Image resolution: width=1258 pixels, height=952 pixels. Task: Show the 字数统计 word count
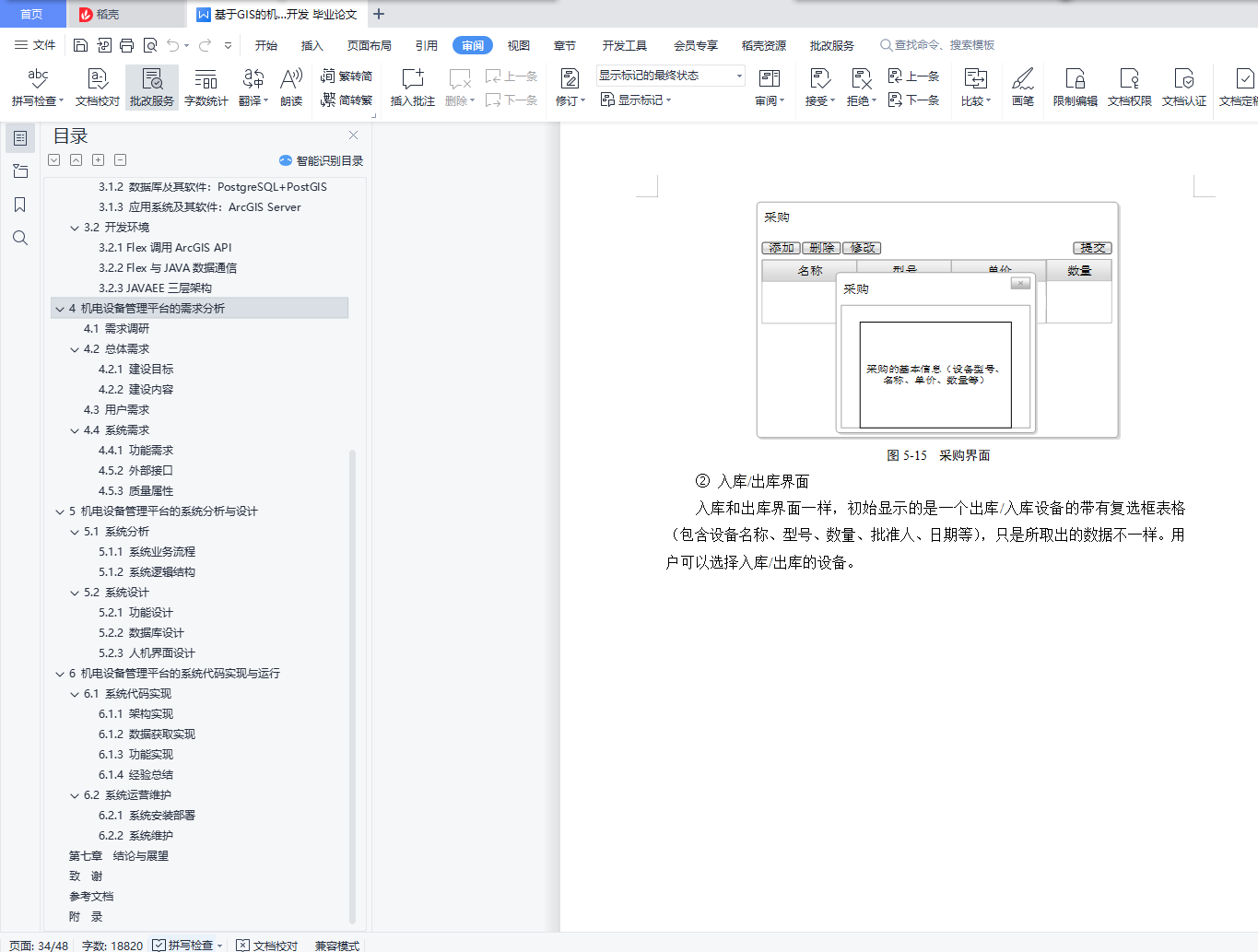point(206,88)
